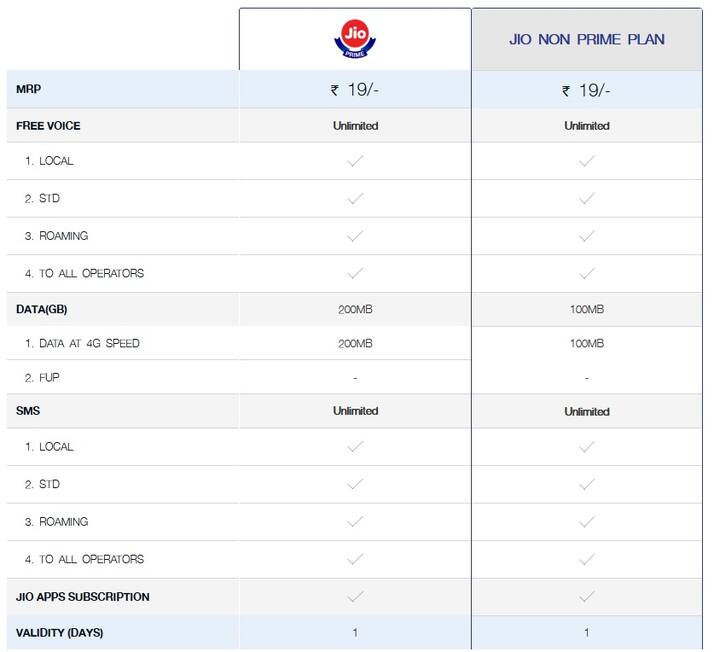This screenshot has width=720, height=652.
Task: Click voice LOCAL checkmark in Jio Prime column
Action: pyautogui.click(x=355, y=161)
